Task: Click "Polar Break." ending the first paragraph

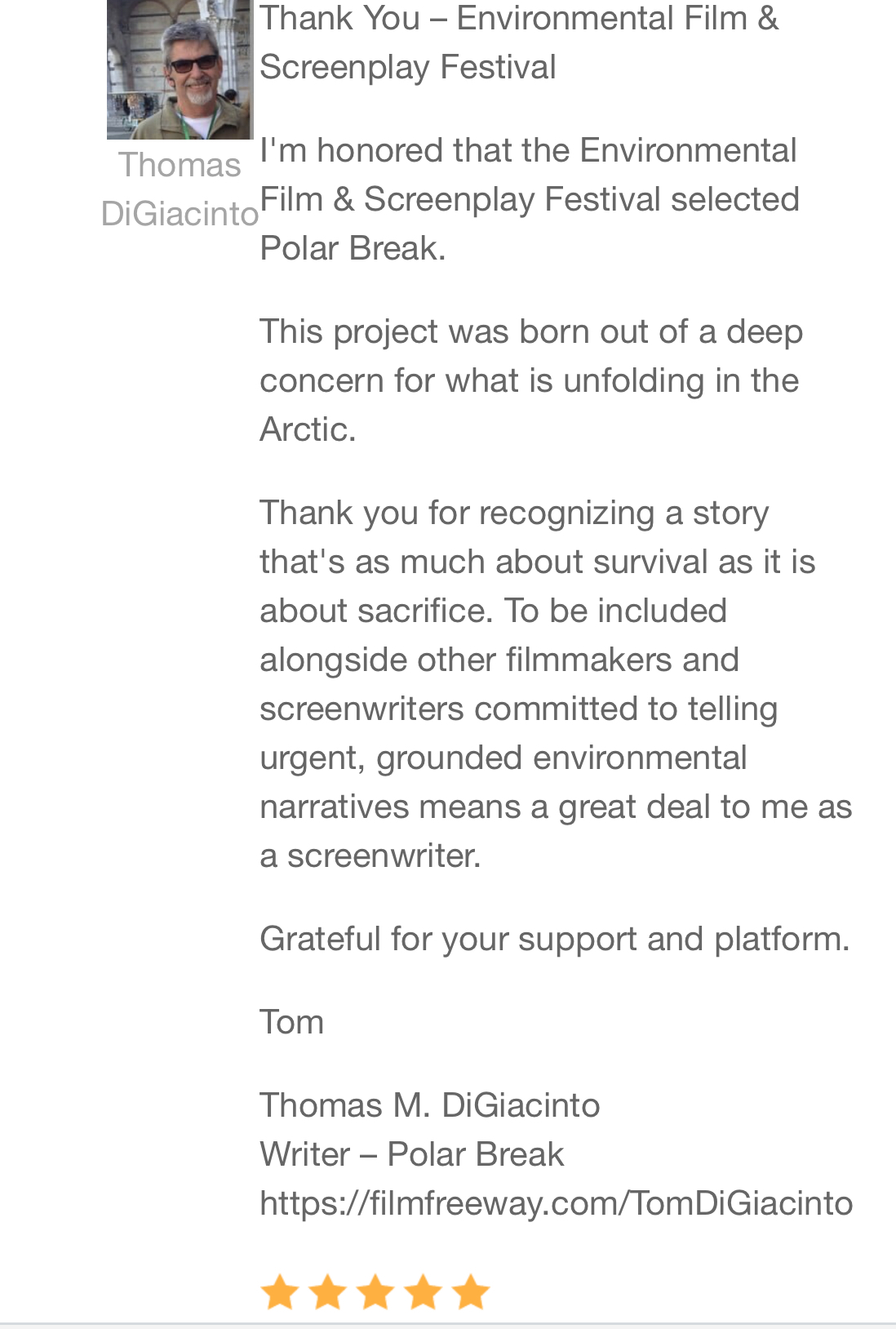Action: point(353,248)
